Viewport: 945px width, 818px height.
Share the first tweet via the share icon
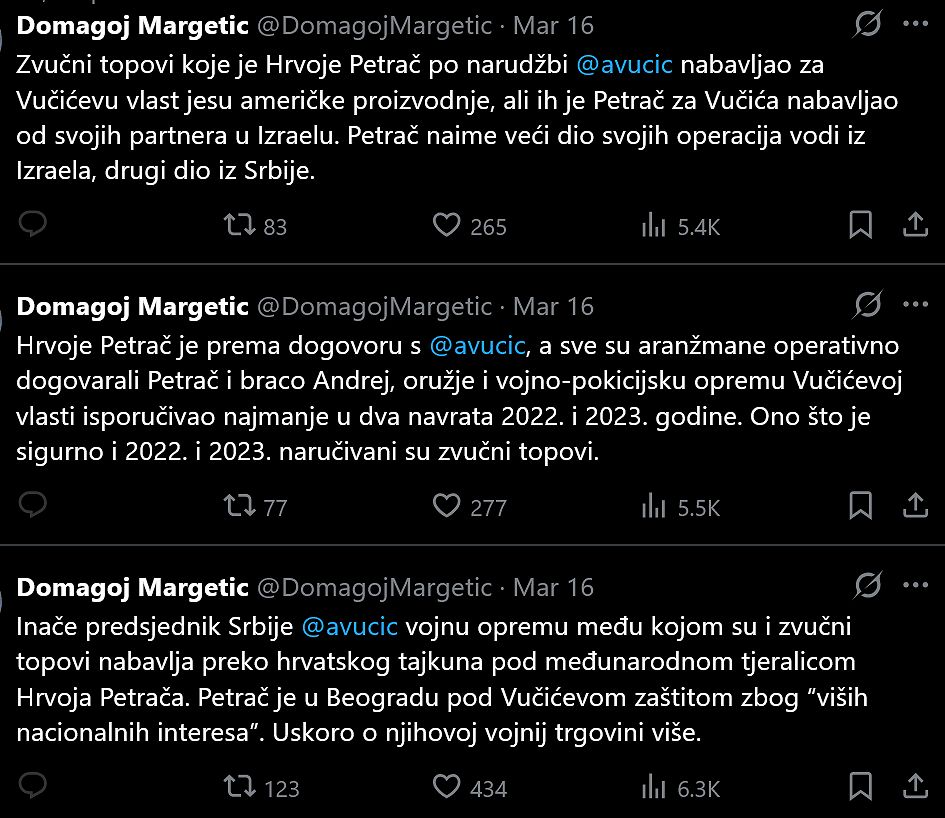click(x=915, y=226)
